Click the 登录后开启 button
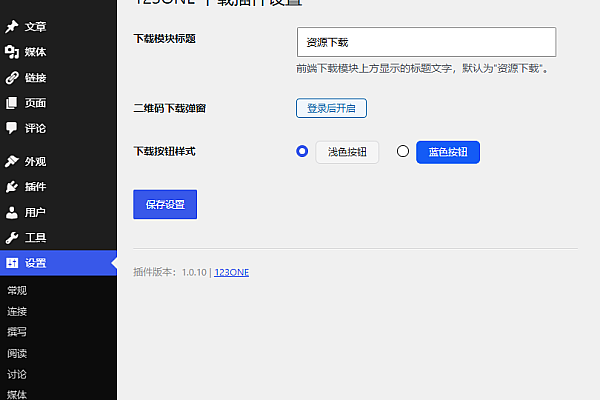Image resolution: width=600 pixels, height=400 pixels. [x=331, y=108]
